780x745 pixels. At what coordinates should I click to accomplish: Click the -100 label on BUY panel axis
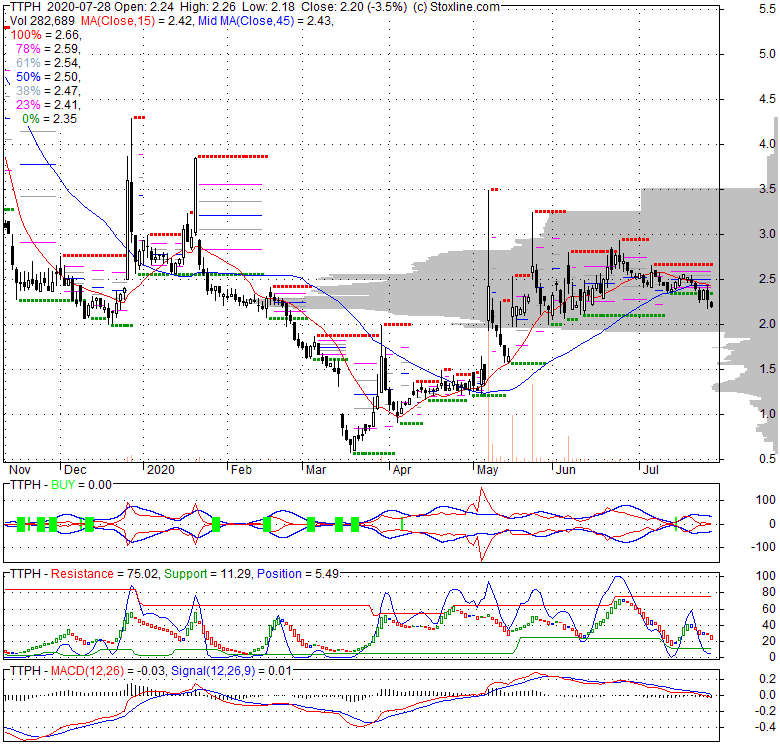tap(763, 547)
